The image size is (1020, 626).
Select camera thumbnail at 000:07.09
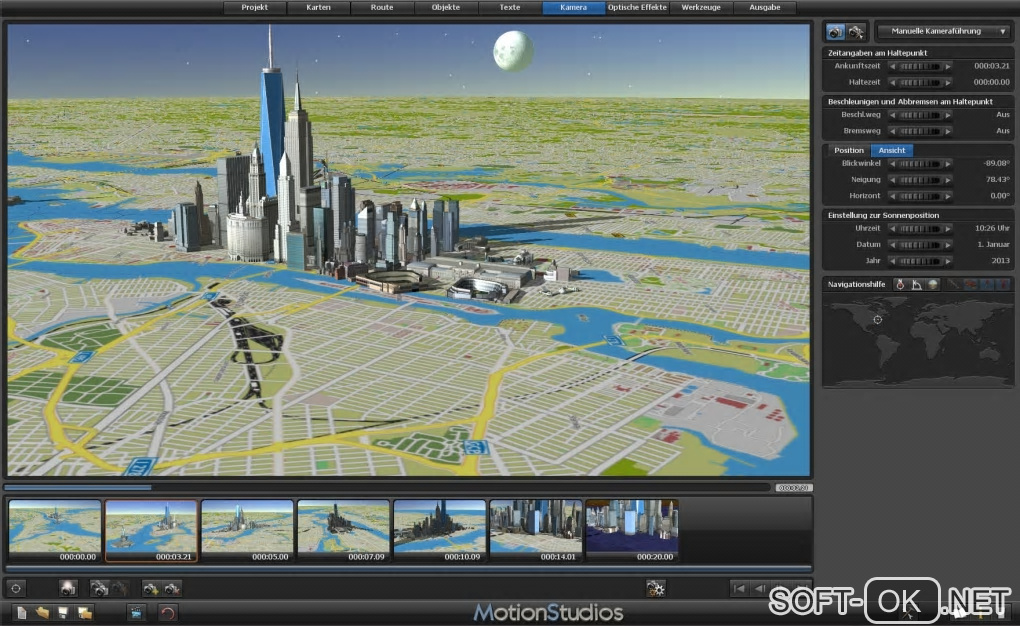[x=343, y=530]
